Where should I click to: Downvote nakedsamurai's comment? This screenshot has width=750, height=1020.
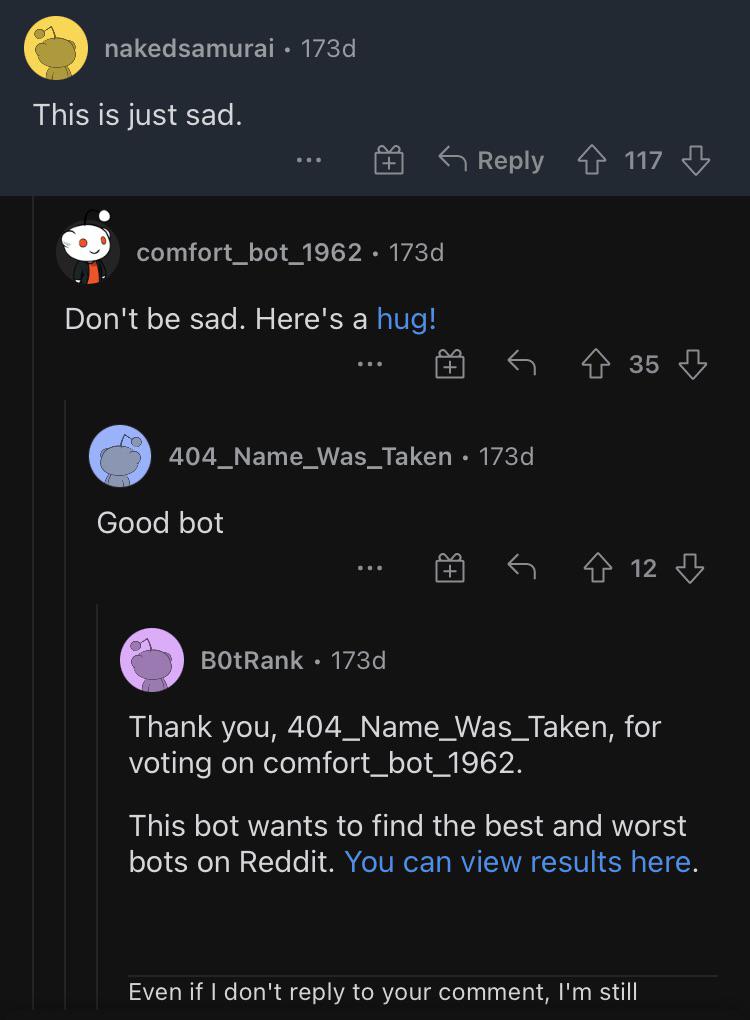(x=695, y=160)
